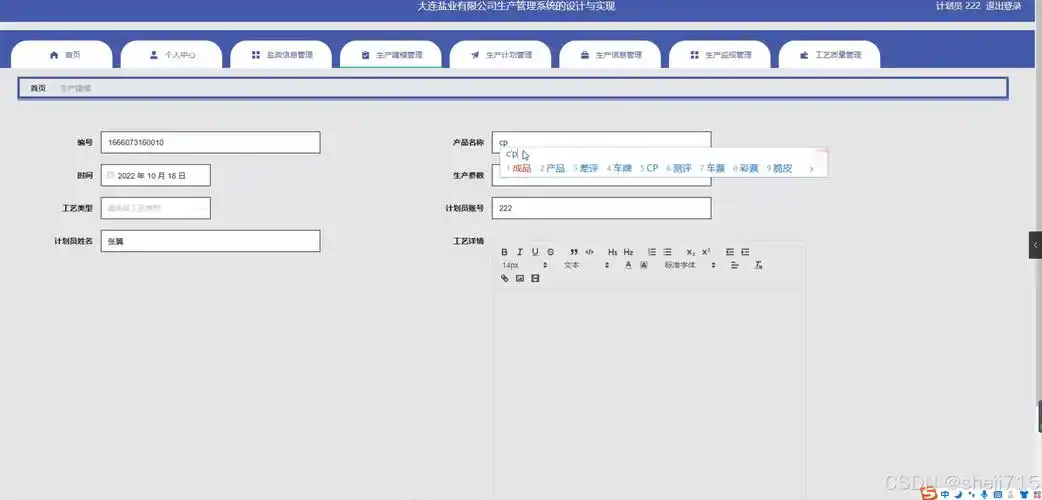This screenshot has height=500, width=1042.
Task: Toggle strikethrough formatting
Action: point(550,252)
